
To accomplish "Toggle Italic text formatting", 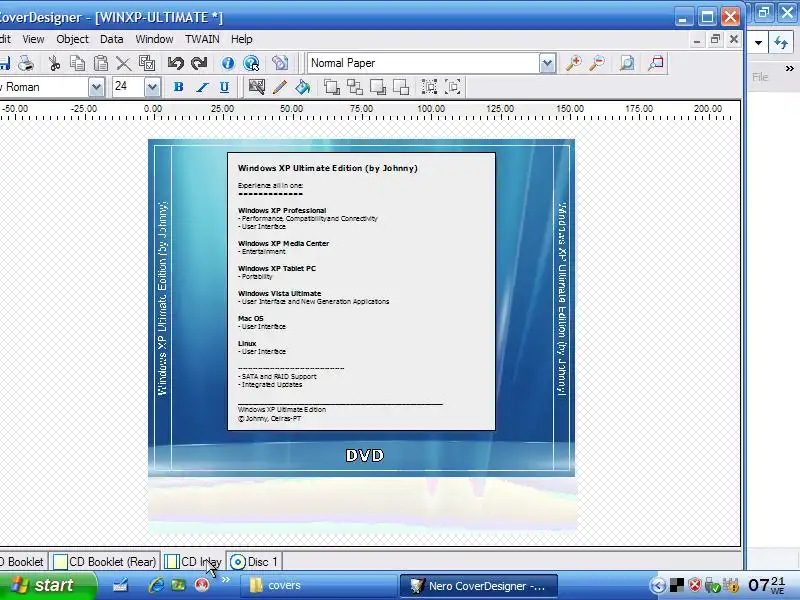I will pos(202,87).
